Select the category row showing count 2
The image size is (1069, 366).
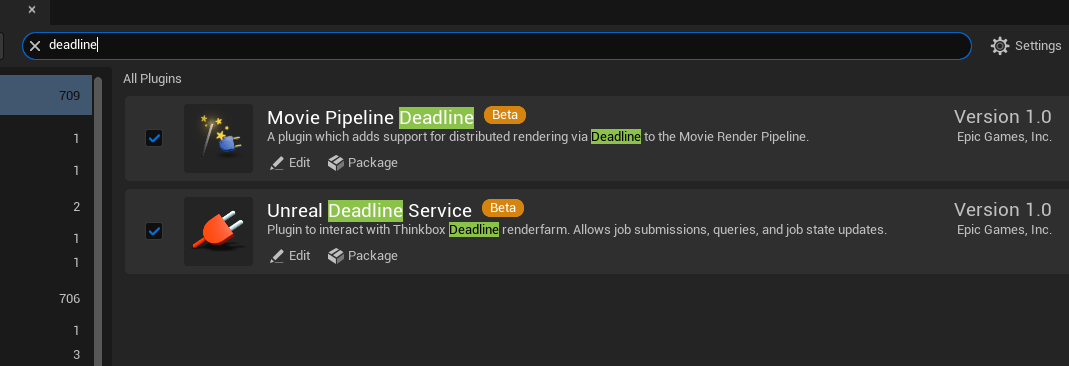click(46, 207)
